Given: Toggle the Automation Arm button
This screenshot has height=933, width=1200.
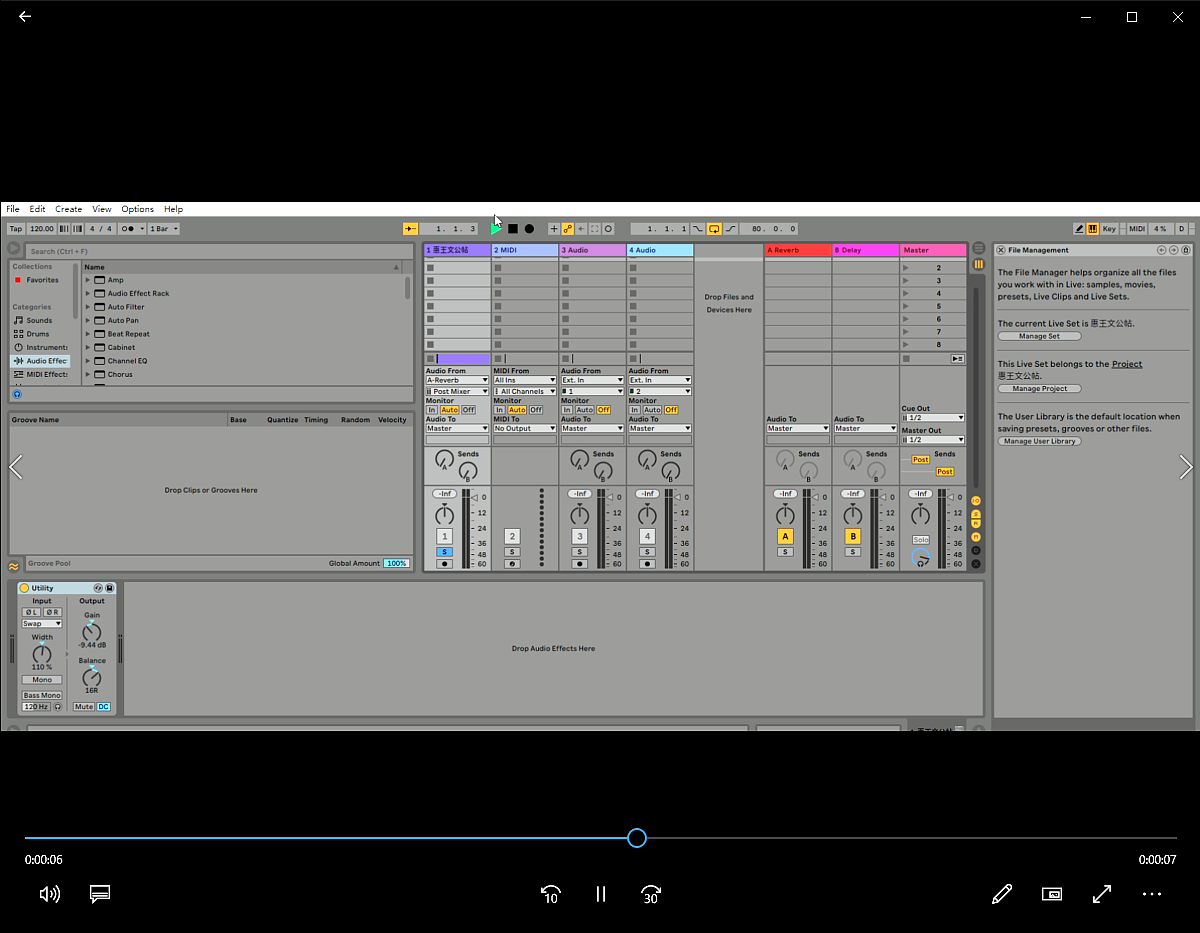Looking at the screenshot, I should pos(568,229).
